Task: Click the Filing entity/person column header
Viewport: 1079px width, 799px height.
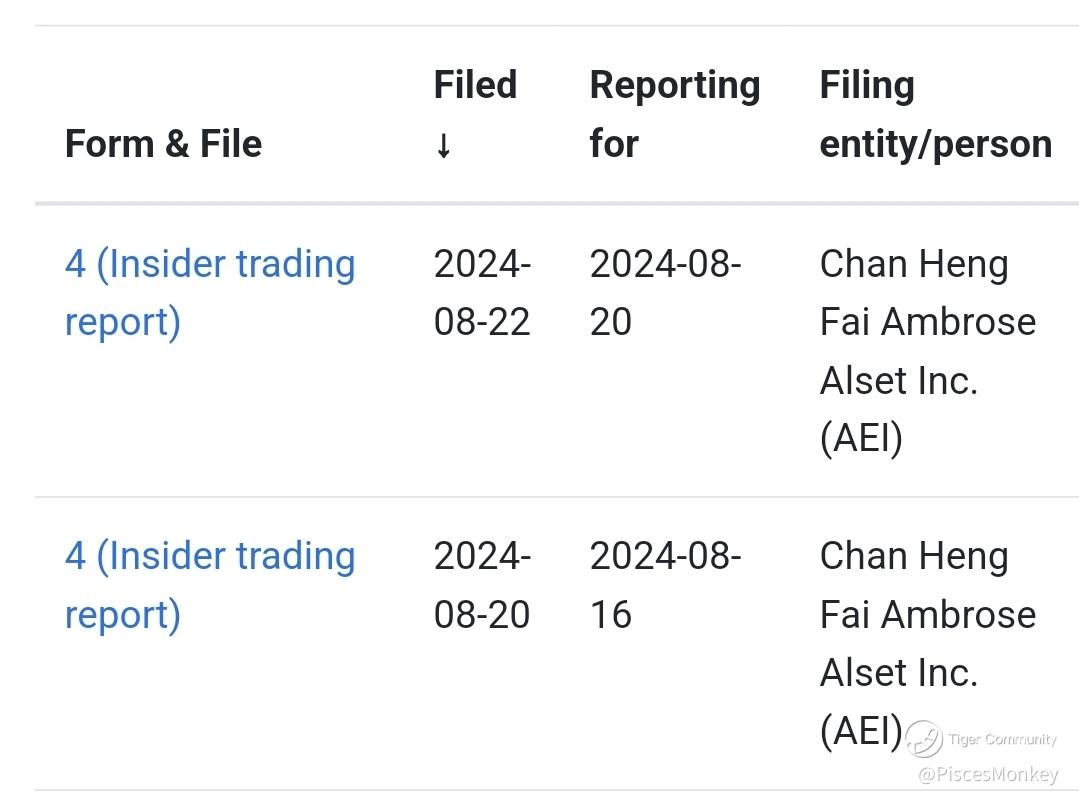Action: [936, 114]
